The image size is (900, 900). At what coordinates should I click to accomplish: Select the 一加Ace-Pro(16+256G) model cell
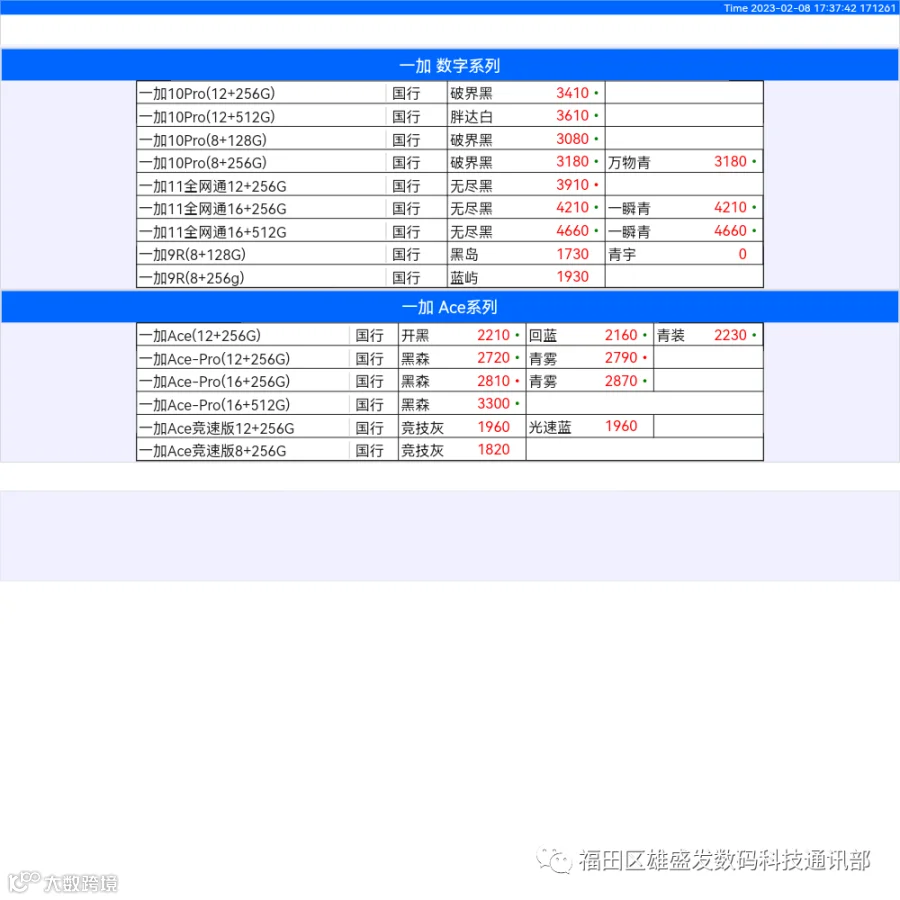242,381
